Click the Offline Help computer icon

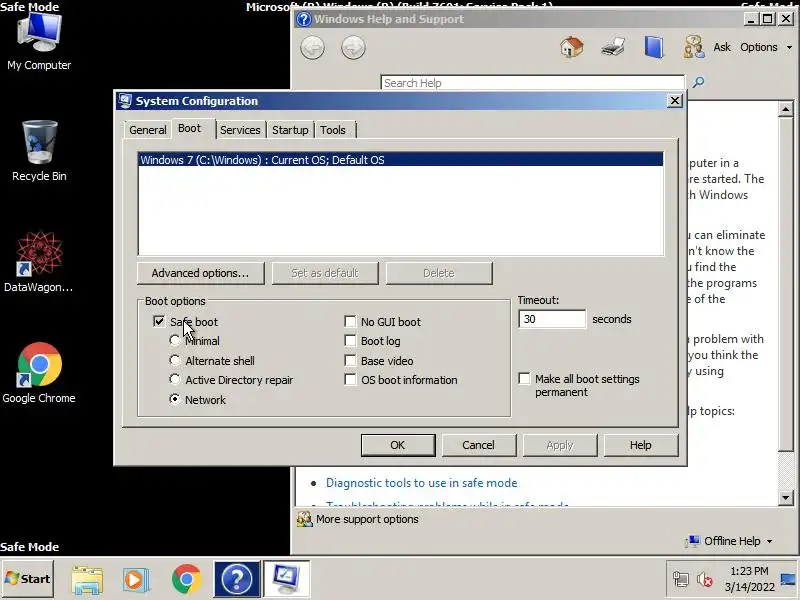tap(693, 541)
